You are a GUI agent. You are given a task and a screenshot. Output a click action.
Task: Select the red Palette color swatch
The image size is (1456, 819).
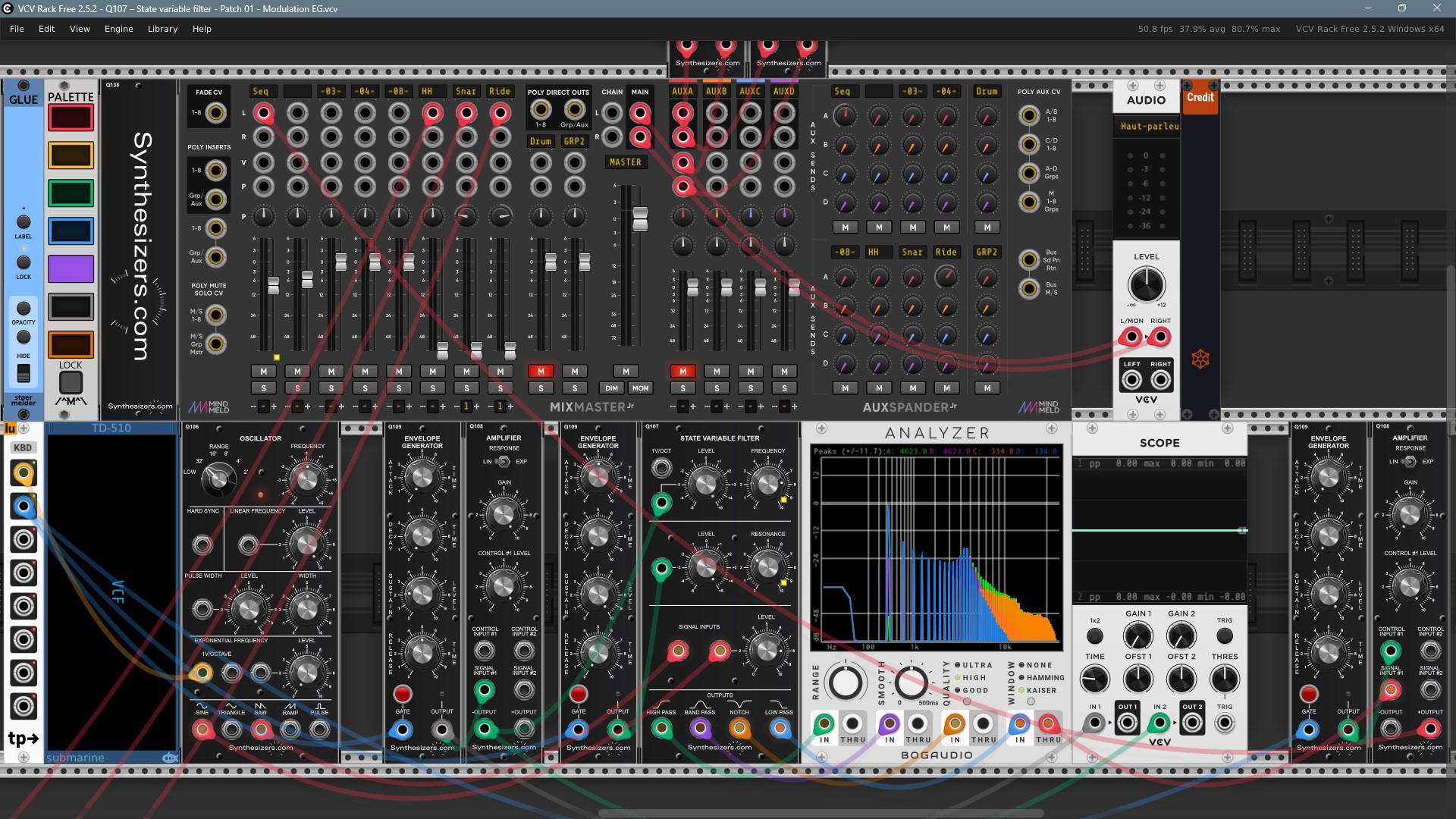71,118
